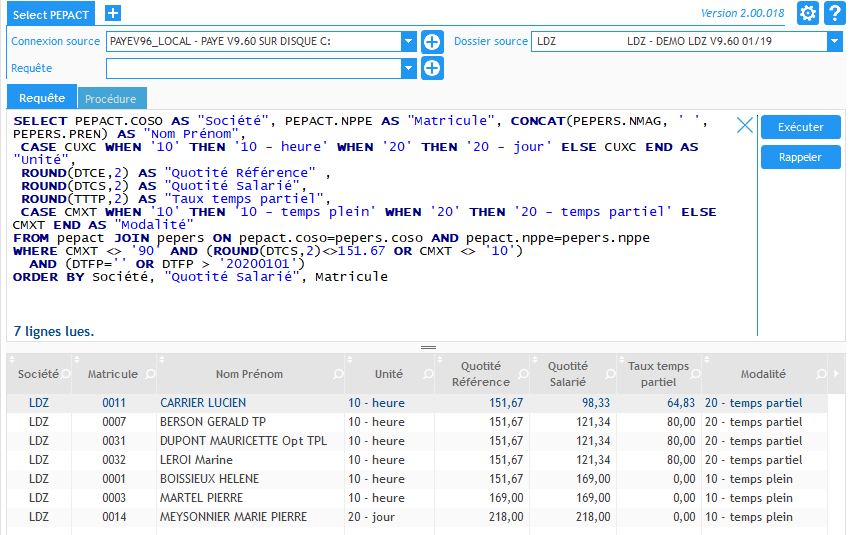
Task: Click the Exécuter button
Action: tap(801, 127)
